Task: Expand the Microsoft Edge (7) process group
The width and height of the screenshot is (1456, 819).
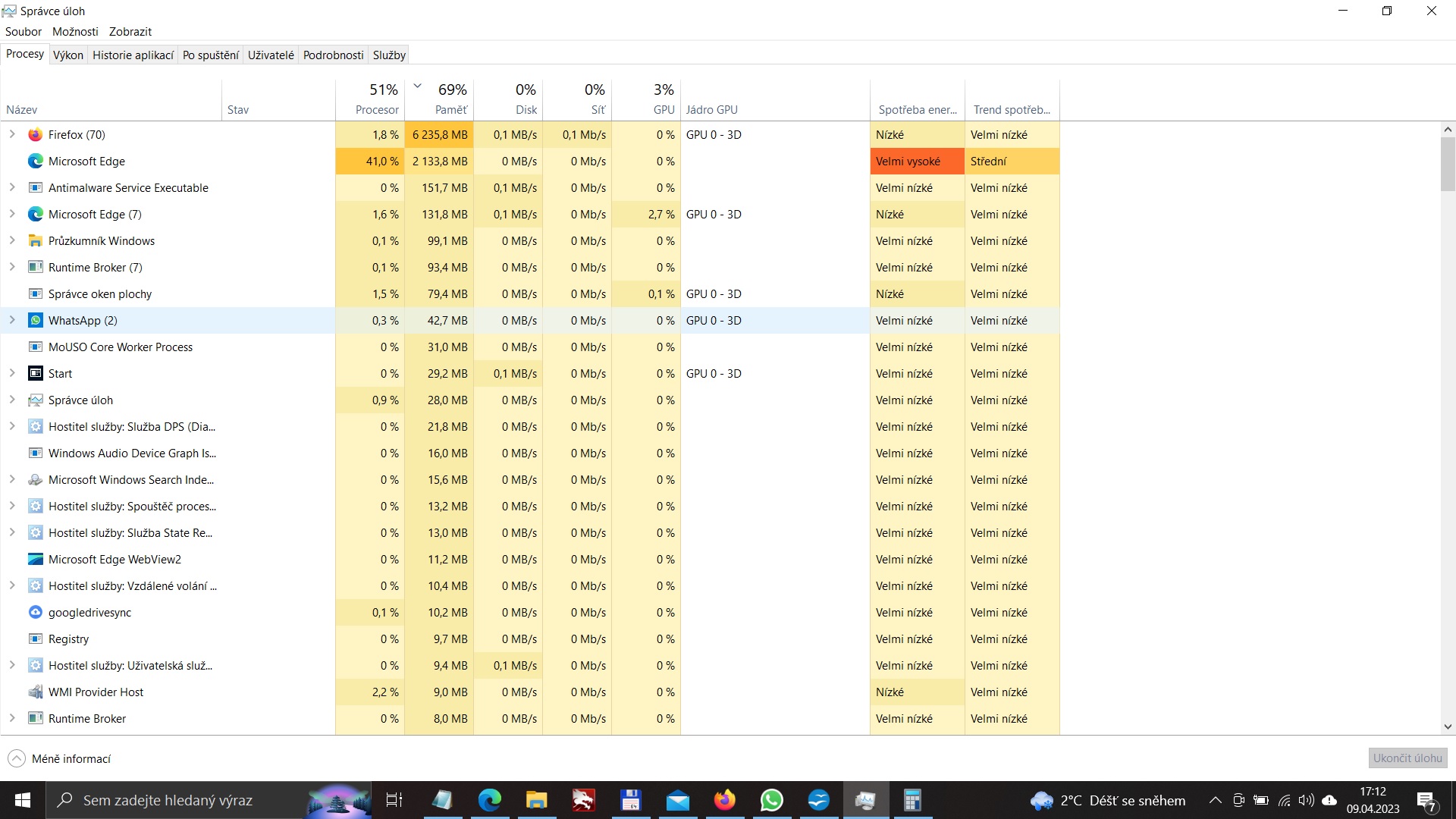Action: point(12,215)
